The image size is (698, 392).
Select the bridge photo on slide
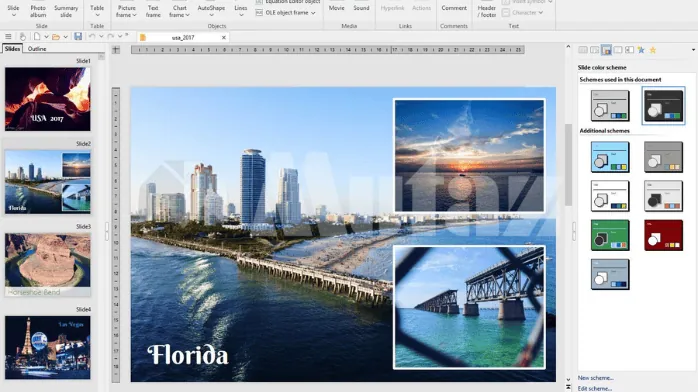pos(469,307)
